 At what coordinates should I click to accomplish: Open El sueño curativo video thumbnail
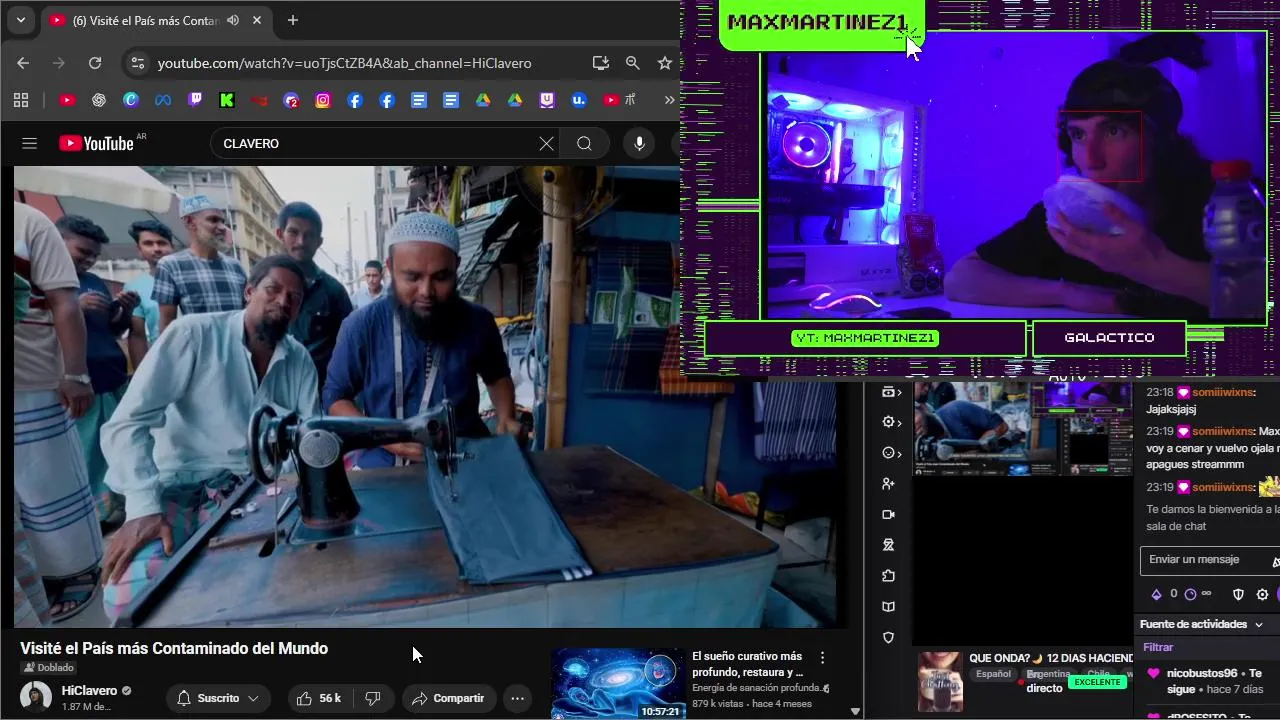pyautogui.click(x=618, y=684)
